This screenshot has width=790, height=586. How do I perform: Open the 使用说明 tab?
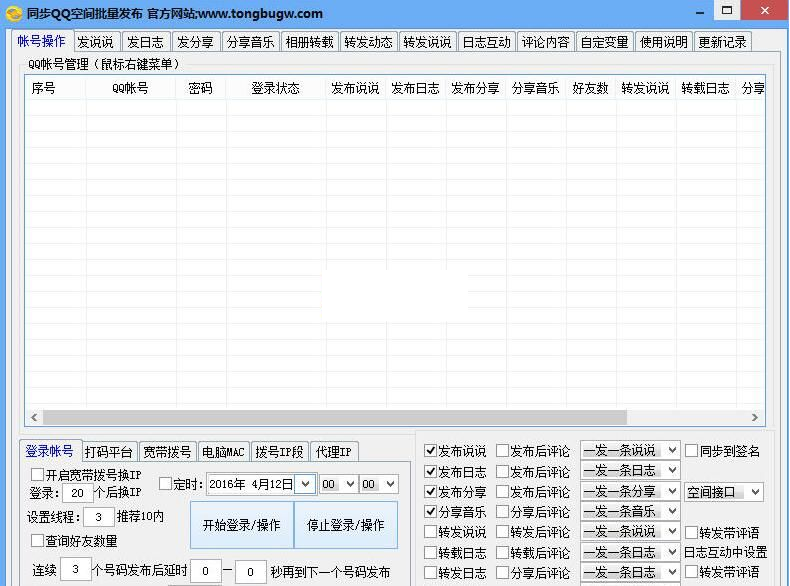[663, 42]
